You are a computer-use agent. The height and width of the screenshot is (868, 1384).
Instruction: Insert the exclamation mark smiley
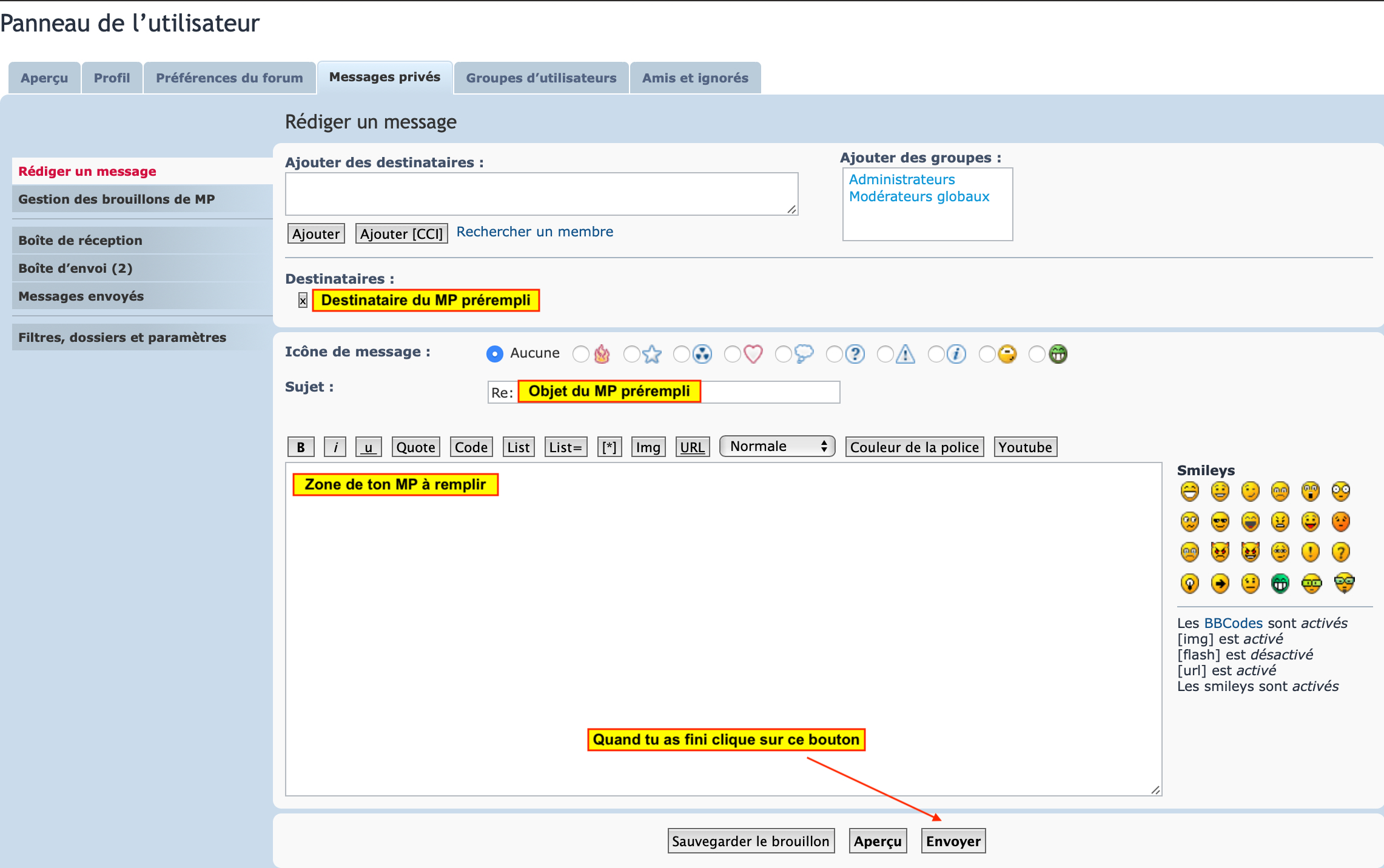click(1310, 552)
